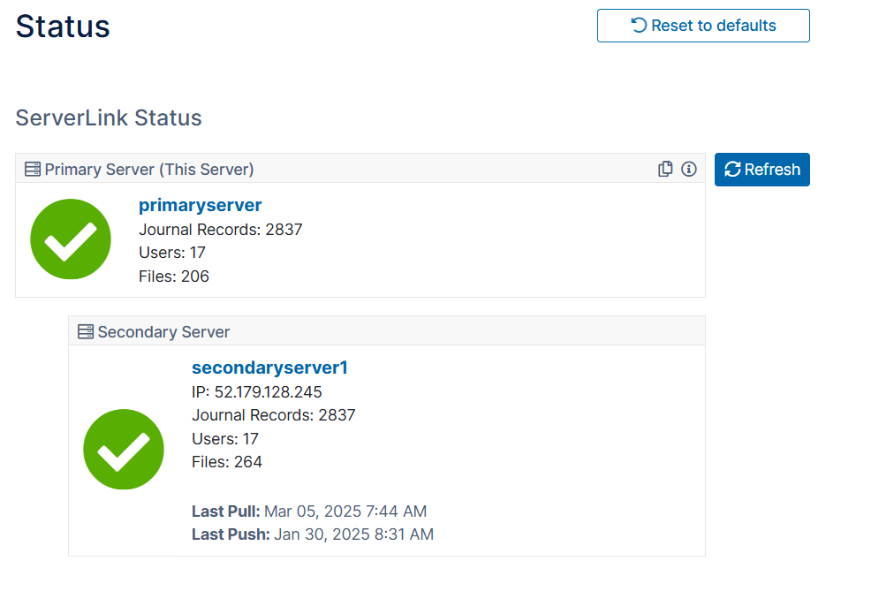Click the Files: 206 entry
The image size is (894, 595).
[x=174, y=276]
